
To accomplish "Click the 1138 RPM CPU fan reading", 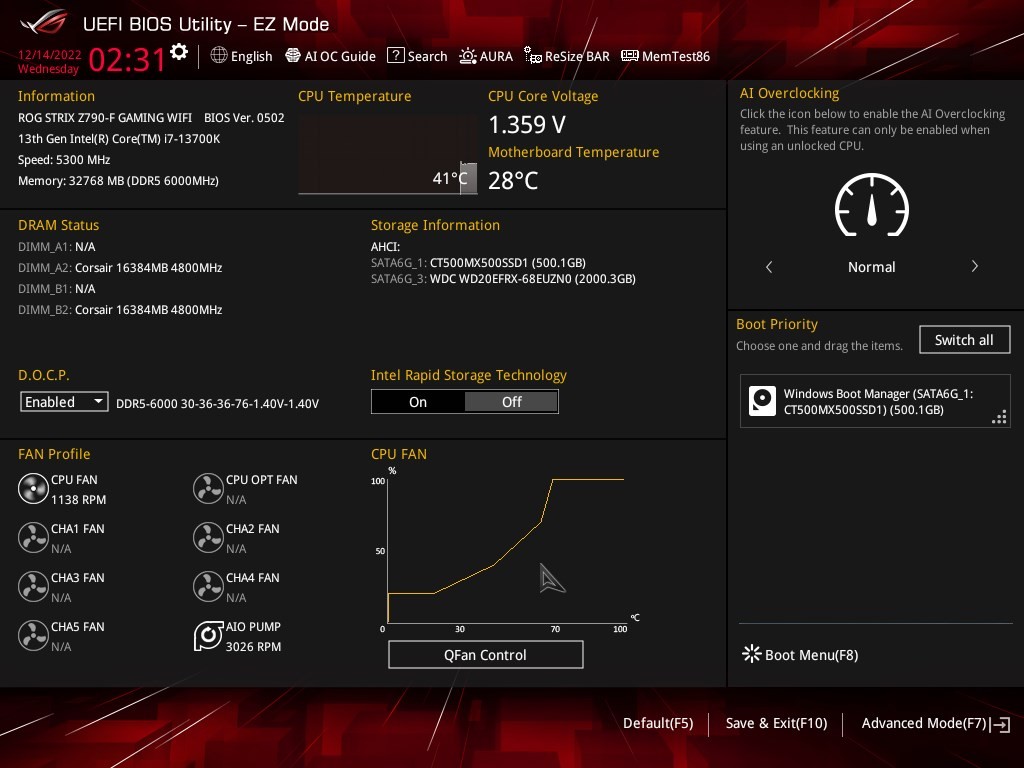I will coord(78,500).
